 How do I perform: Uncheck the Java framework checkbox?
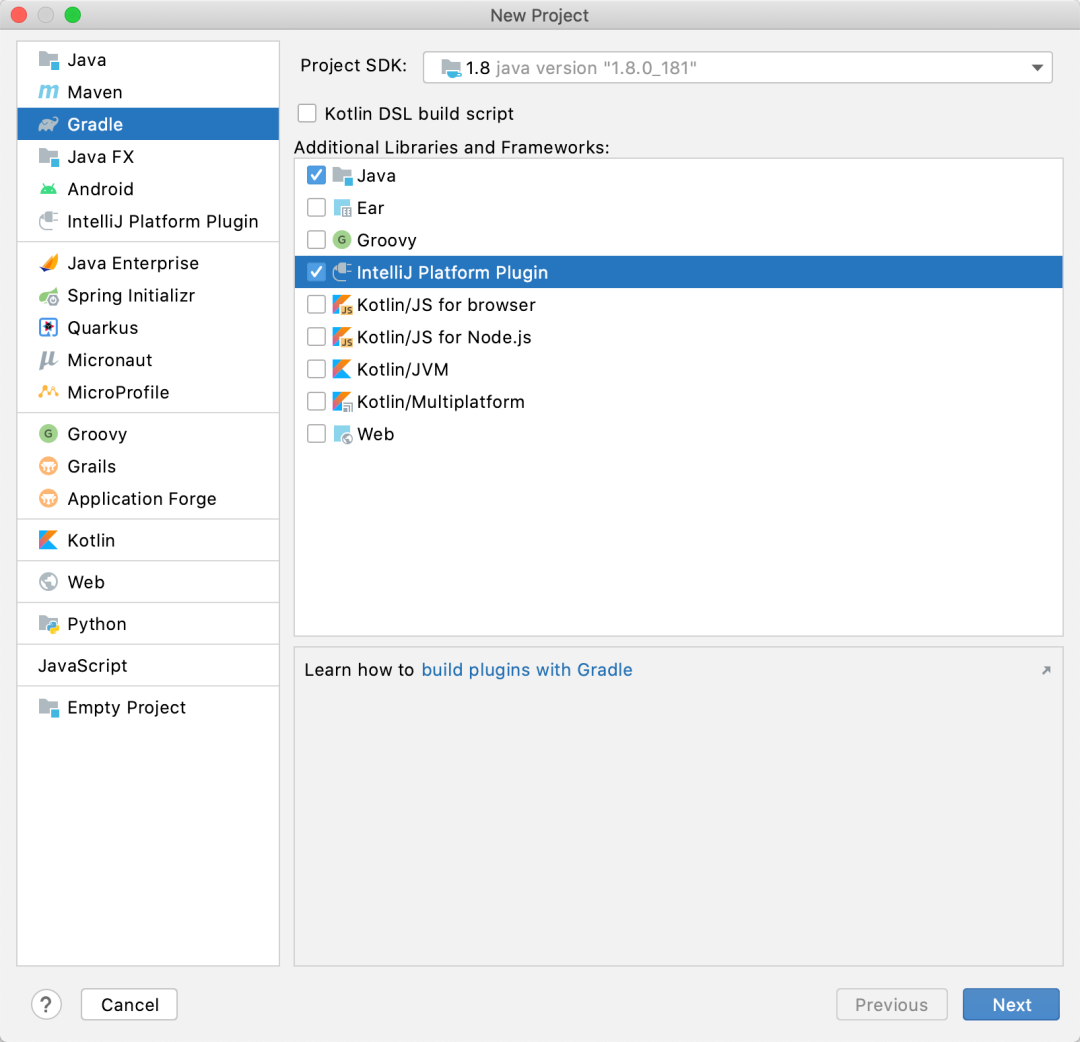316,175
